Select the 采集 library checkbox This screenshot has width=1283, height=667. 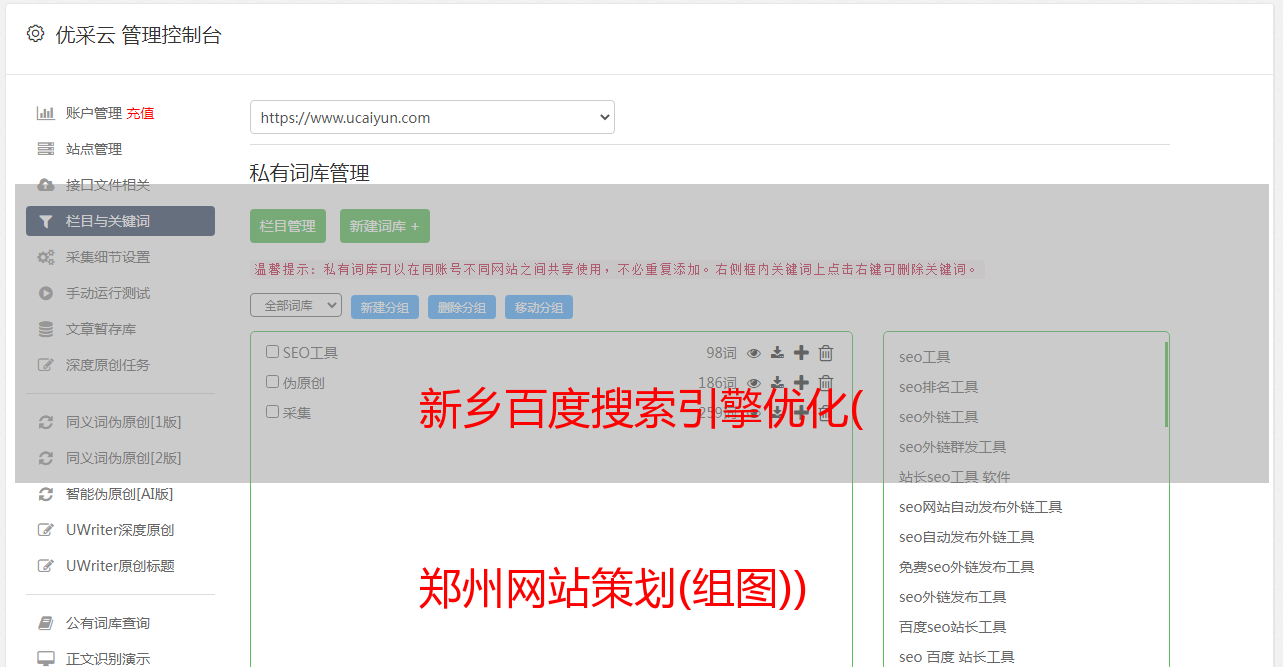[x=272, y=412]
